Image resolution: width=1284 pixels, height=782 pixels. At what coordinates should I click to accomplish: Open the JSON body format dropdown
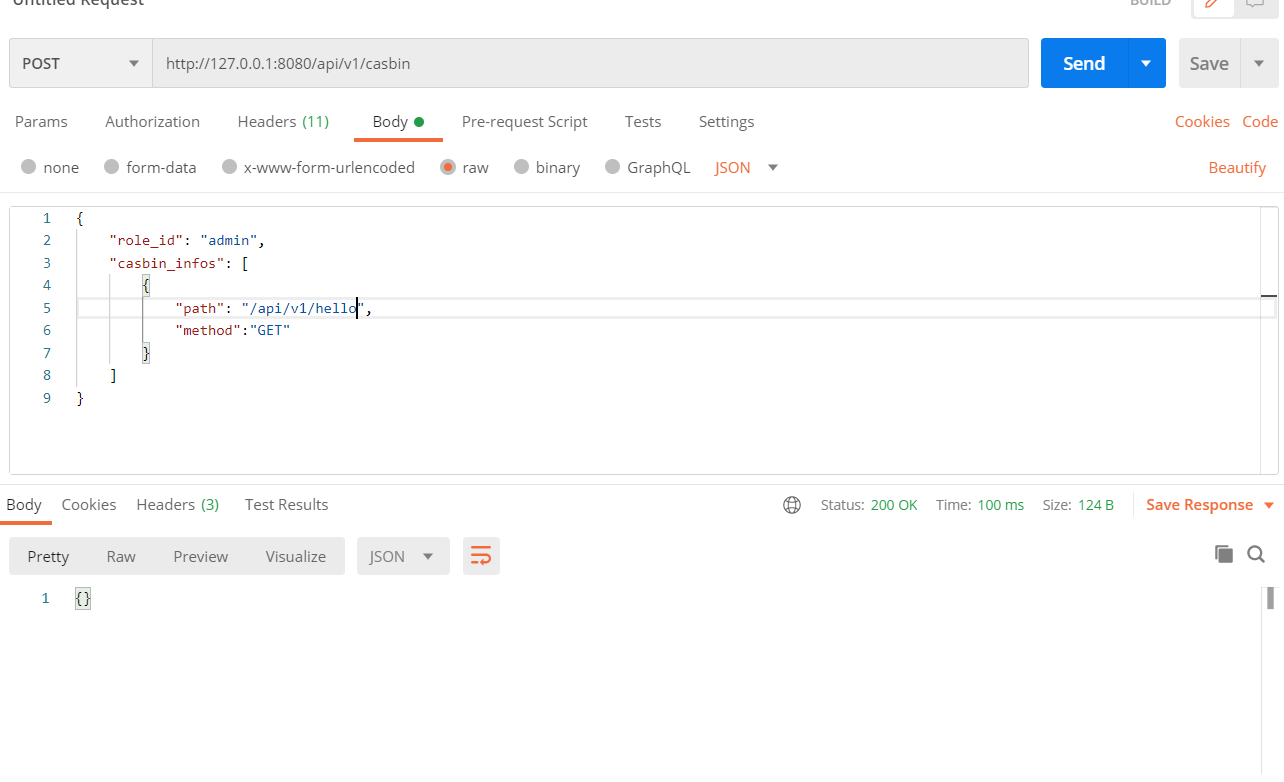[x=746, y=167]
